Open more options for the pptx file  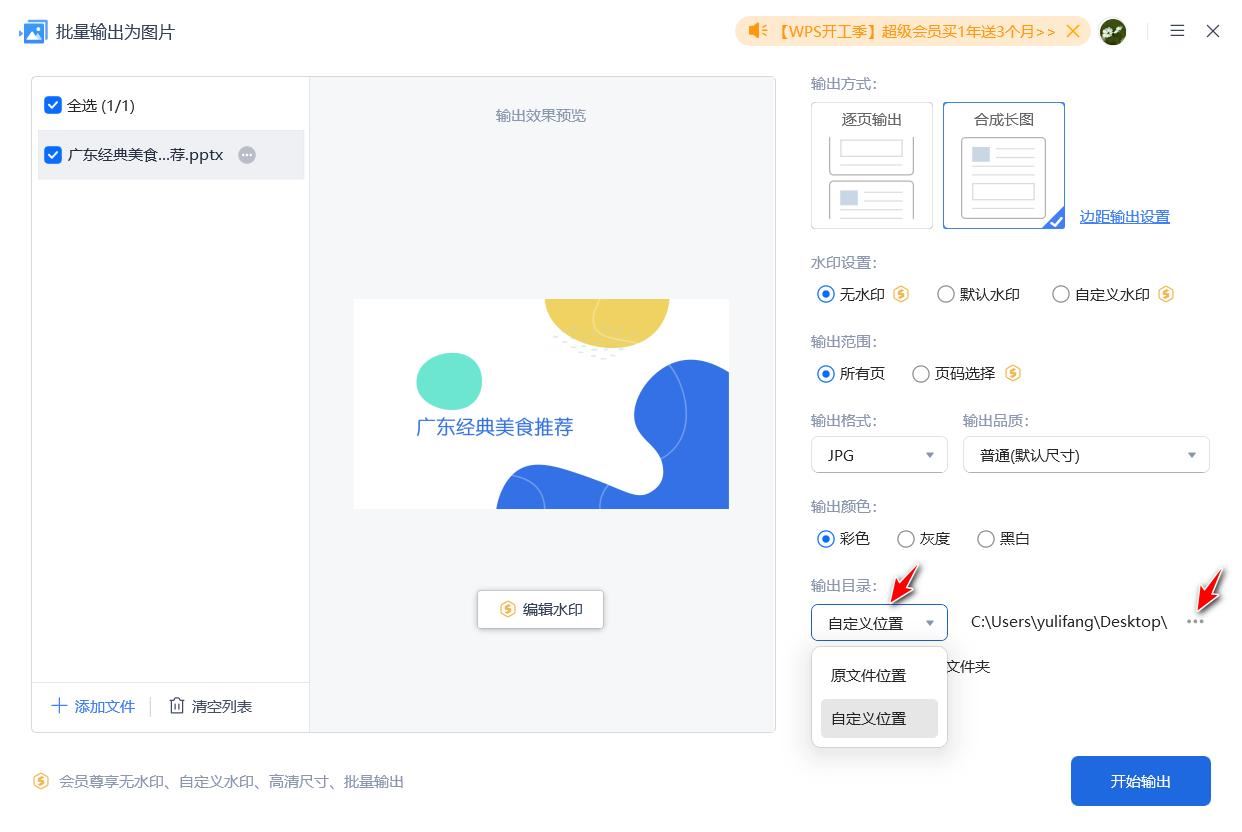click(247, 155)
